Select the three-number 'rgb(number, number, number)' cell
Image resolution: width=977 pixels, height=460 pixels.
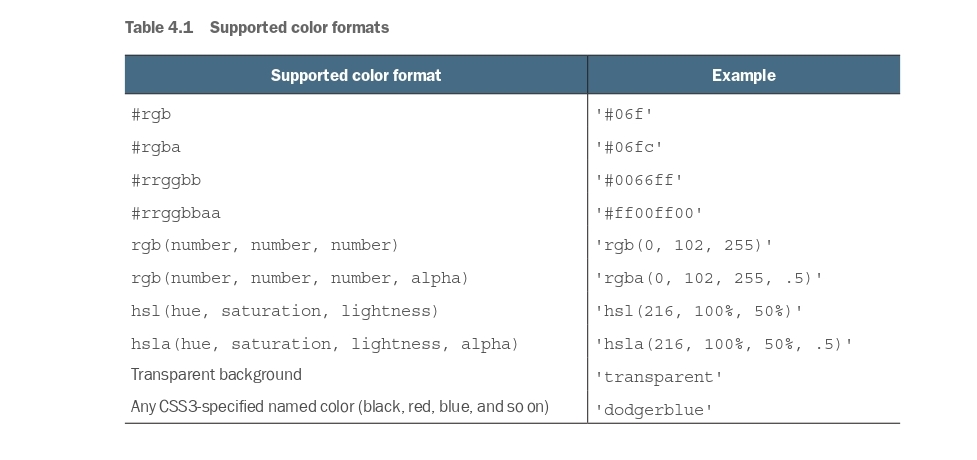tap(265, 245)
